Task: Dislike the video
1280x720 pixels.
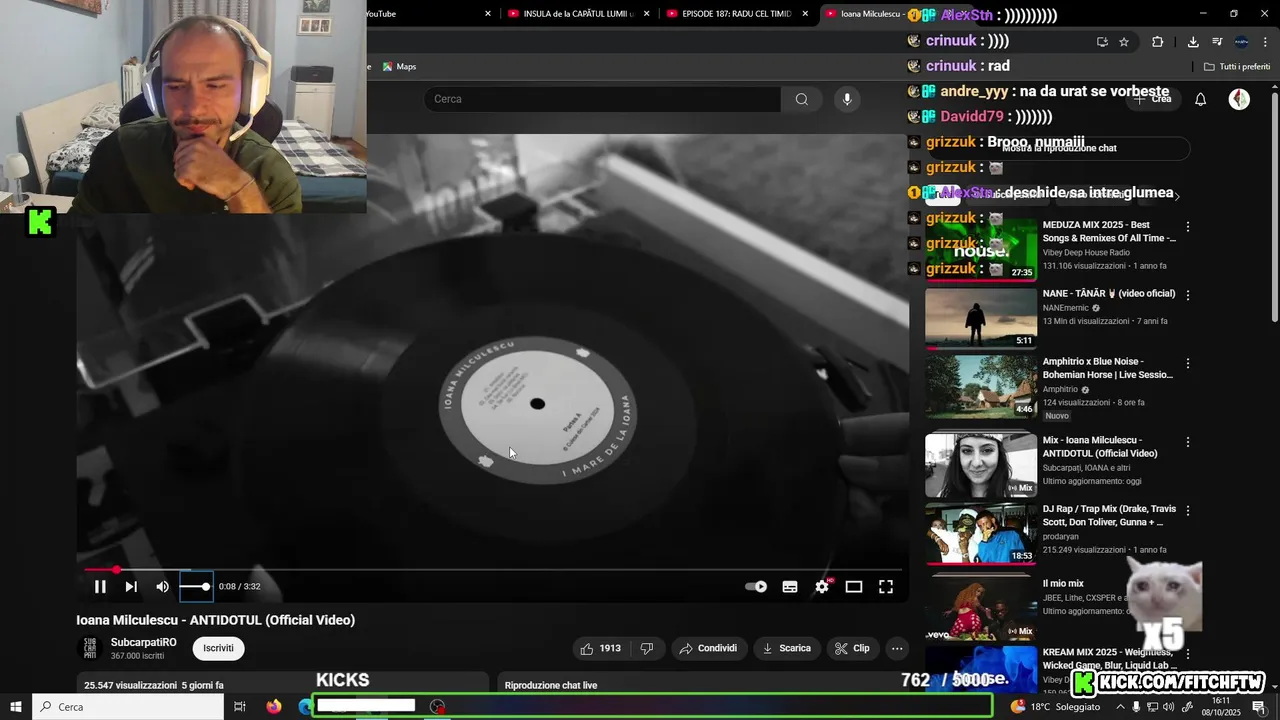Action: coord(647,648)
